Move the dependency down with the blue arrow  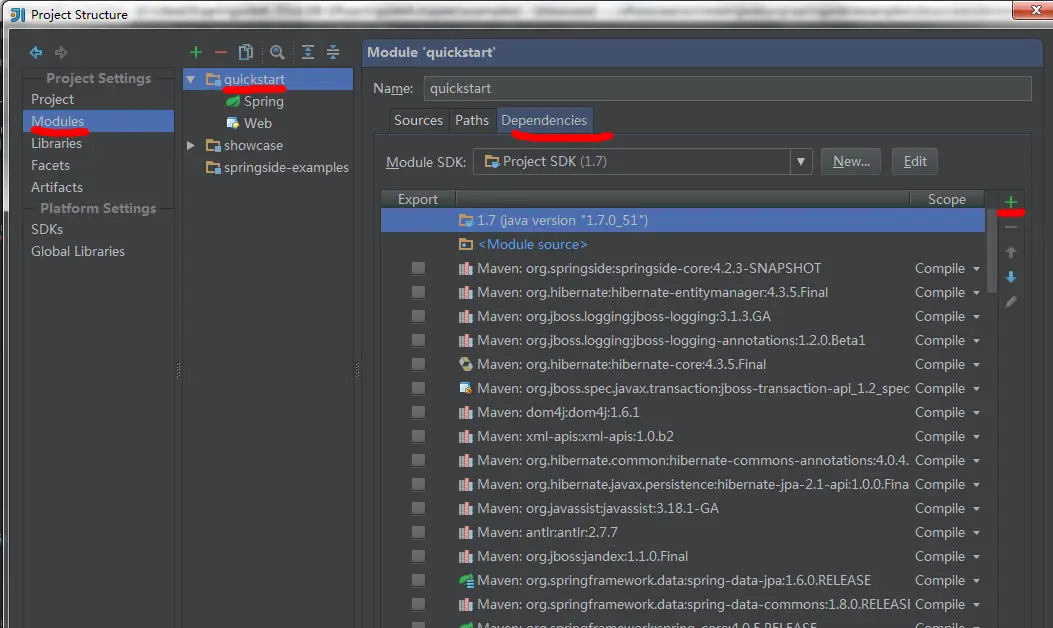[x=1011, y=277]
